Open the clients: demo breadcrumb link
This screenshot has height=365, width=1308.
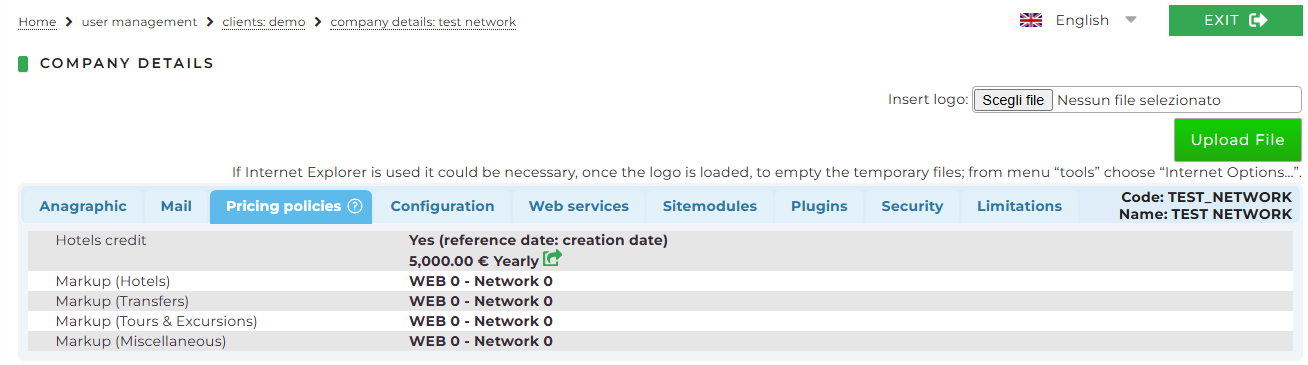coord(264,22)
